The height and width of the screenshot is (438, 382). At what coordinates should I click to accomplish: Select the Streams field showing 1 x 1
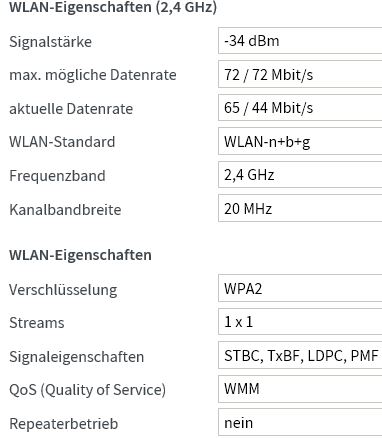[x=300, y=322]
